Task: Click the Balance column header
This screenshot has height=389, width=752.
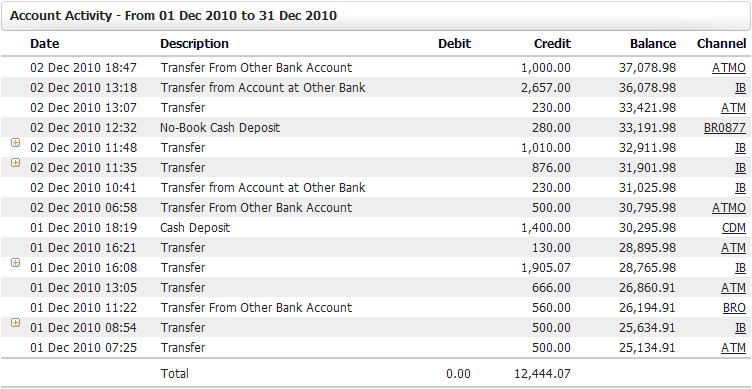Action: pyautogui.click(x=653, y=44)
